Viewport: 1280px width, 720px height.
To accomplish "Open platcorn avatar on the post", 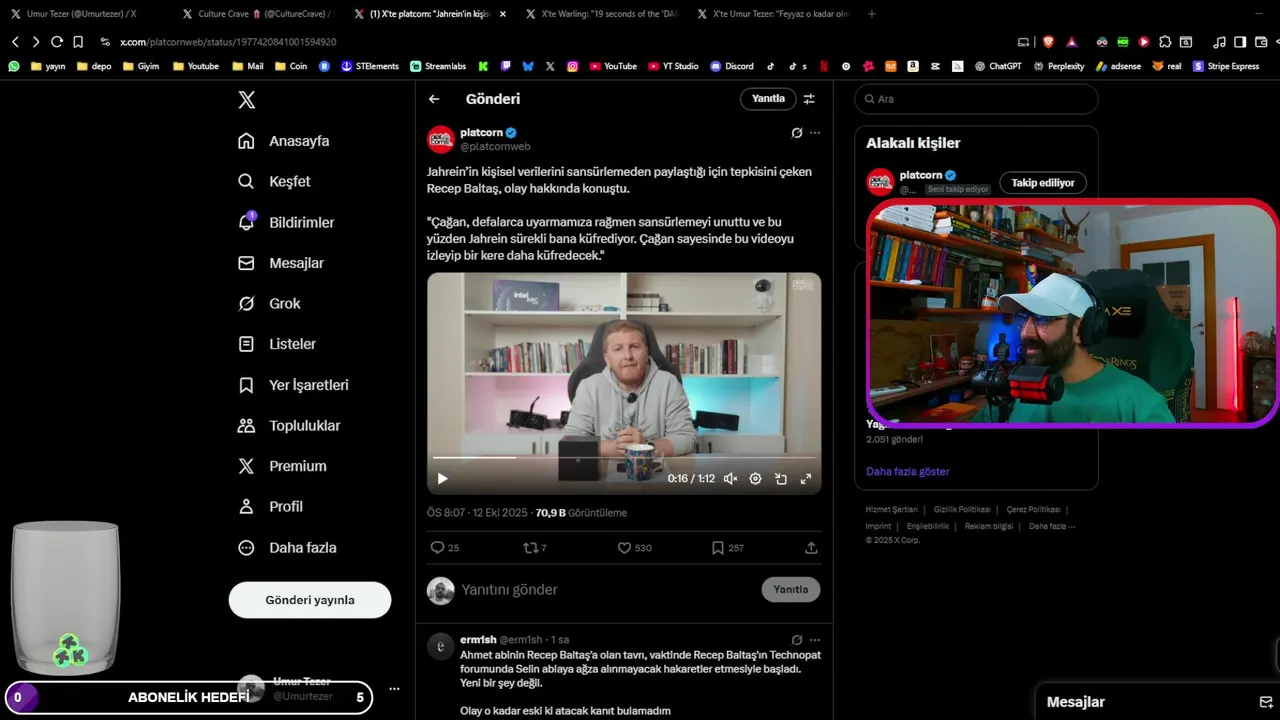I will tap(441, 139).
